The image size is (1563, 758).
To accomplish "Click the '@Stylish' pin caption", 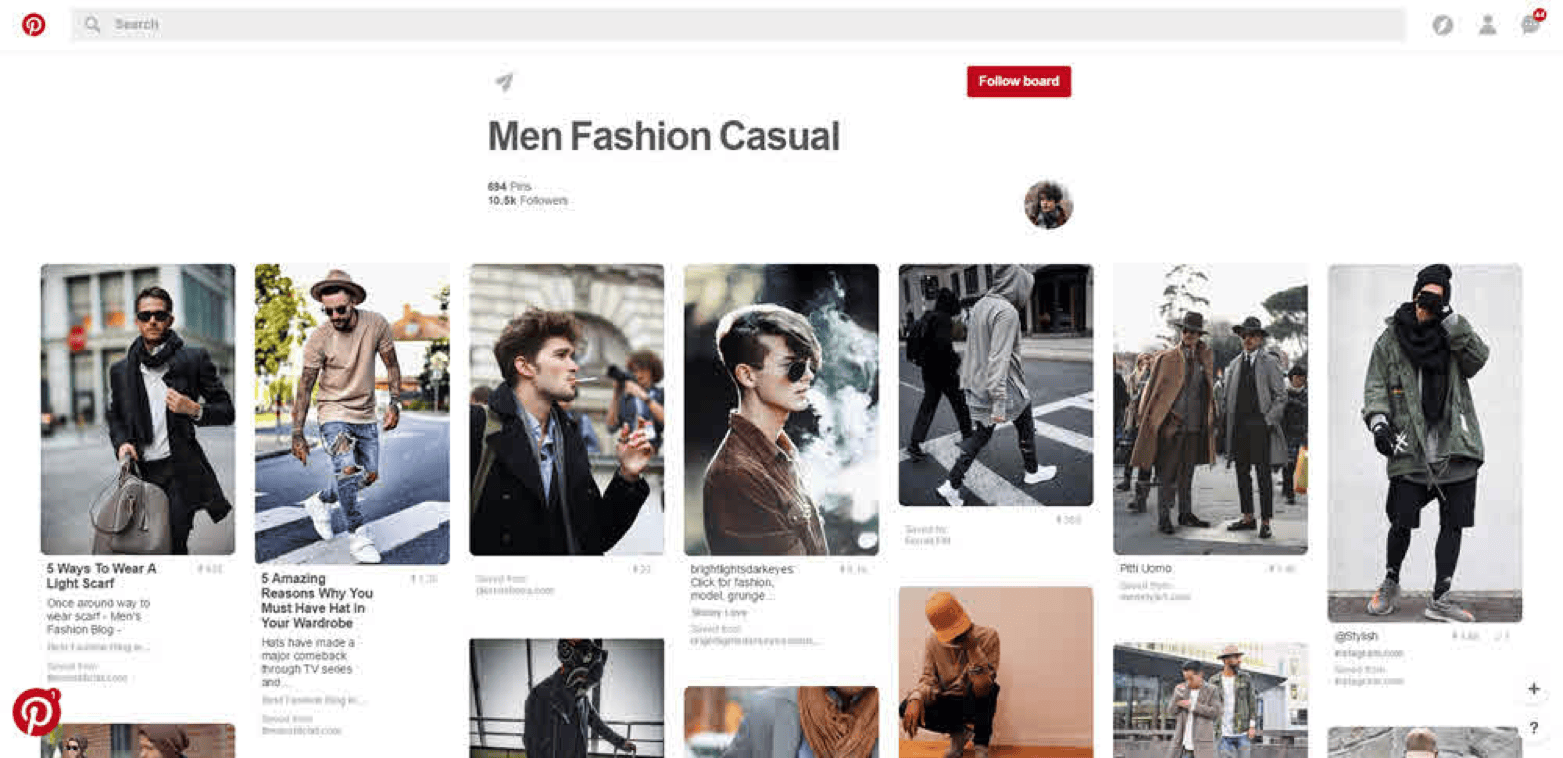I will pos(1355,636).
